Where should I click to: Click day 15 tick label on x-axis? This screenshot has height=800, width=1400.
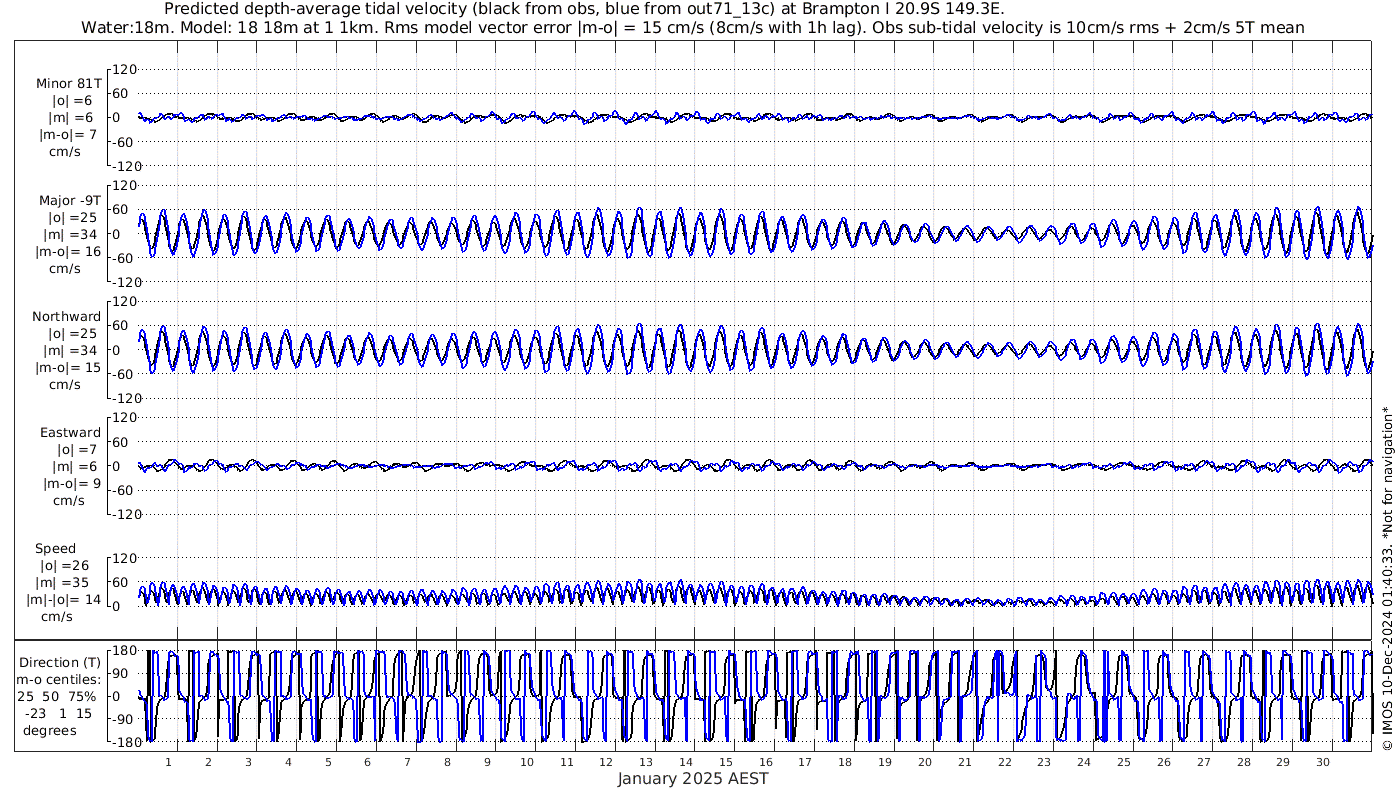[725, 763]
